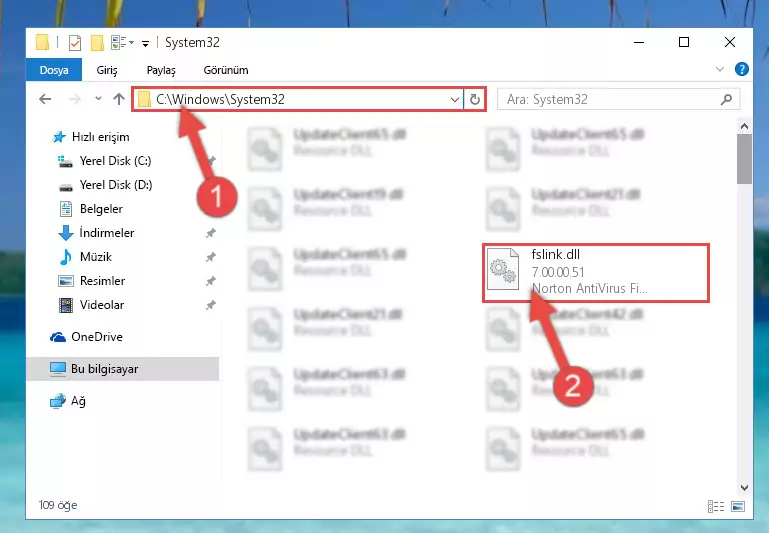Switch to the Görünüm ribbon tab
This screenshot has width=769, height=533.
pos(226,70)
